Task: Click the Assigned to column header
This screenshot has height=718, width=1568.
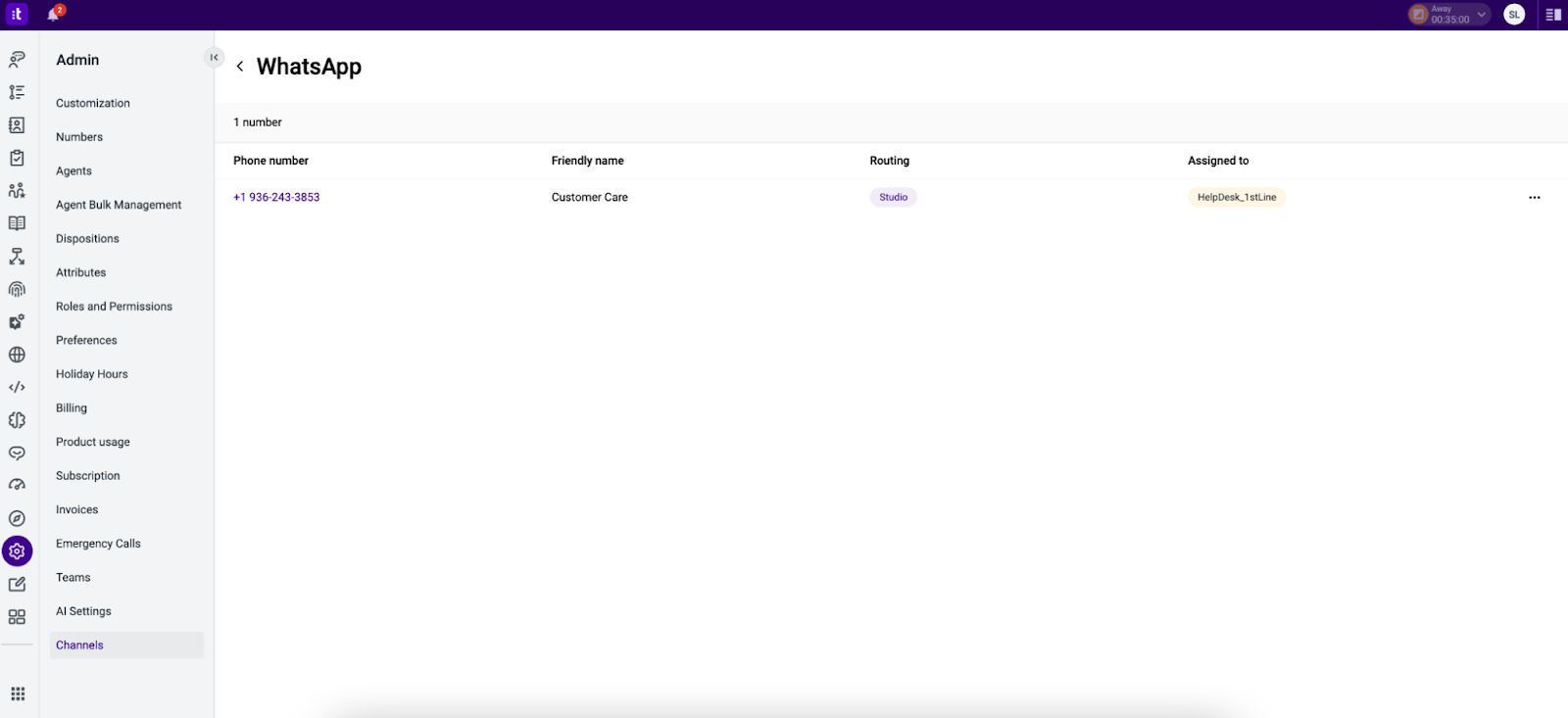Action: [x=1218, y=161]
